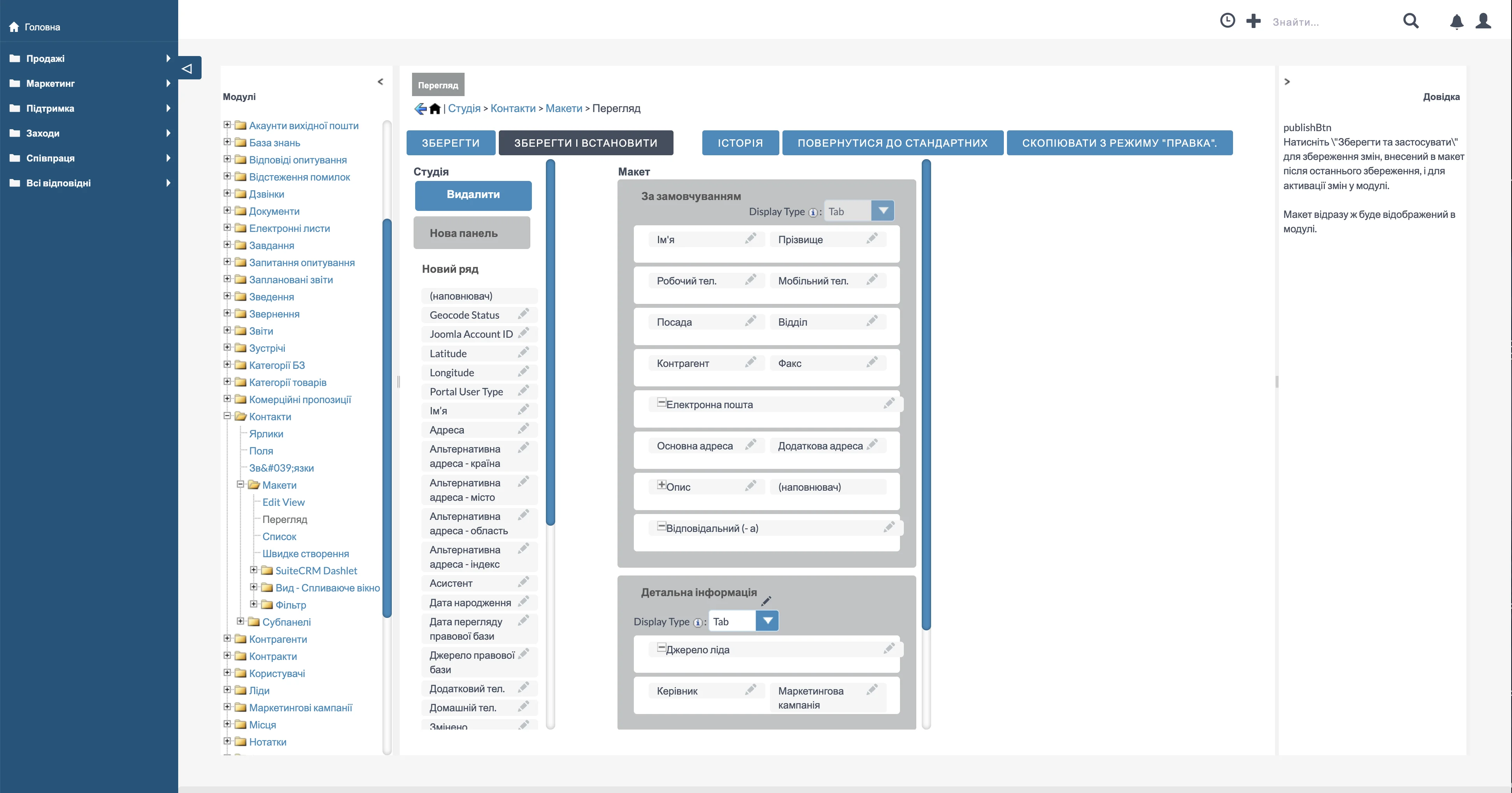Select Список layout in module tree
Image resolution: width=1512 pixels, height=793 pixels.
point(279,537)
